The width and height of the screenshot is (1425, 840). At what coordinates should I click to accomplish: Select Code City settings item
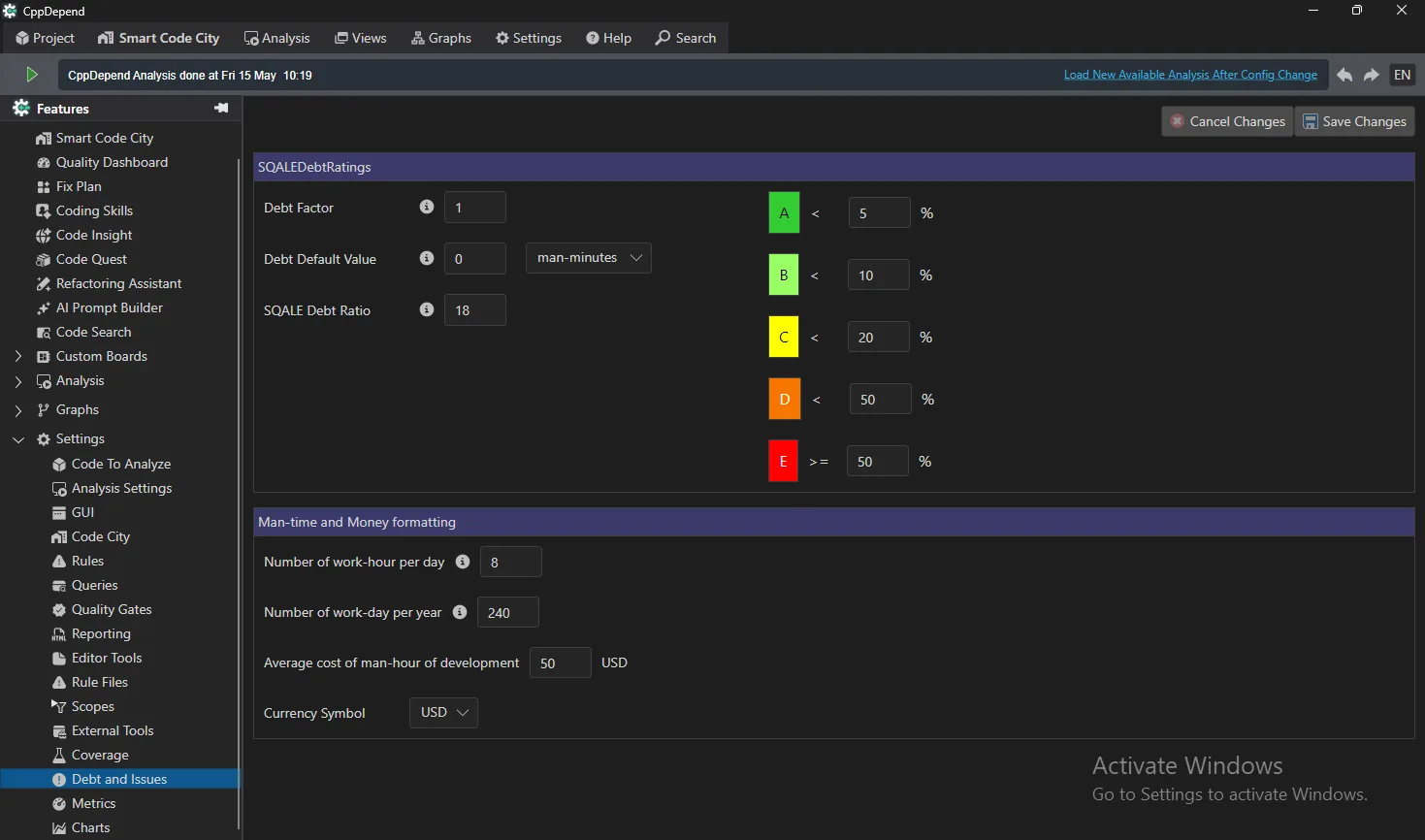[91, 536]
